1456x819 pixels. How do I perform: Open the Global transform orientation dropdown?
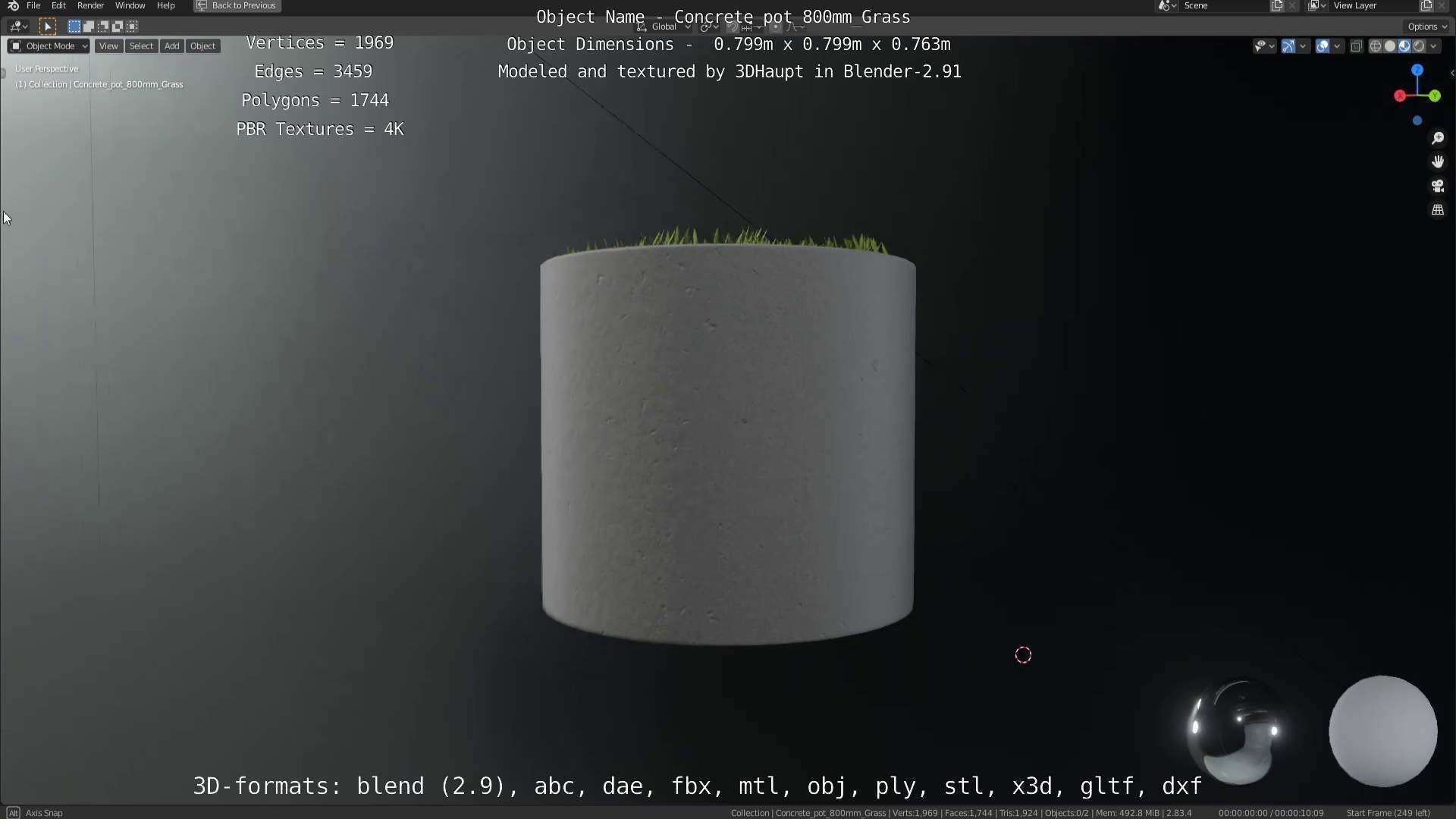(664, 27)
